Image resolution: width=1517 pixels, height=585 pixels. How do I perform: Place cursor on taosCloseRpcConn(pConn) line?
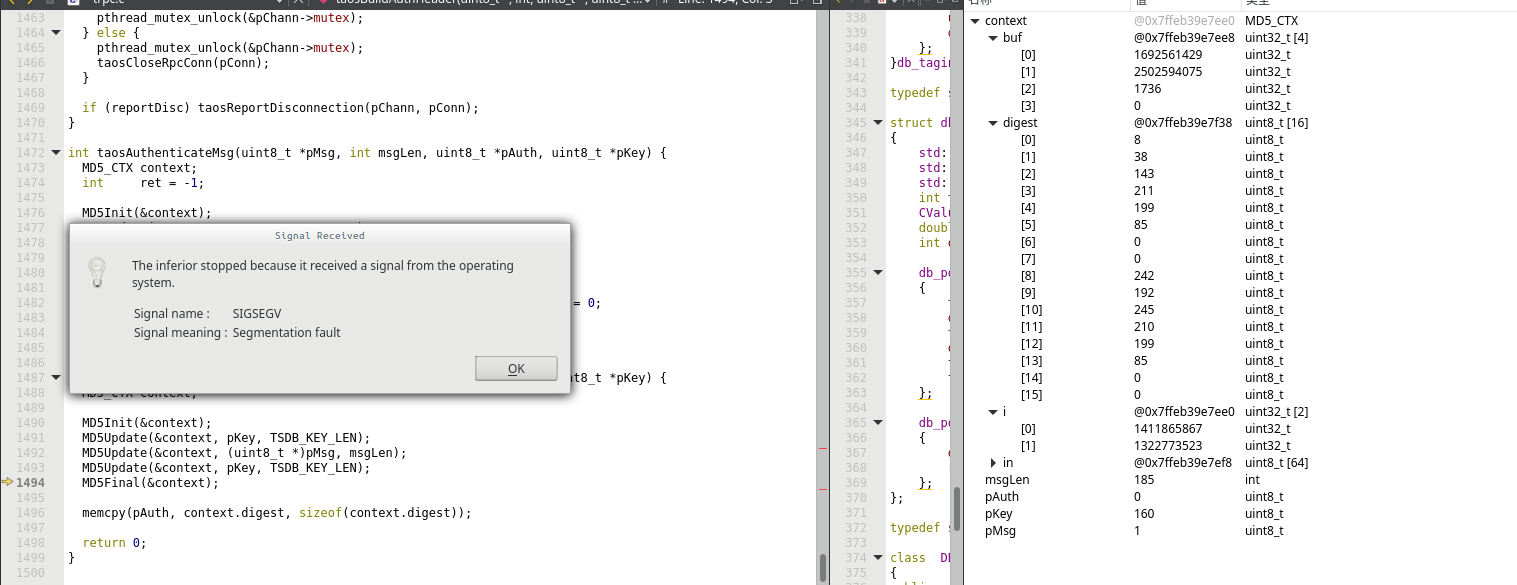[183, 63]
